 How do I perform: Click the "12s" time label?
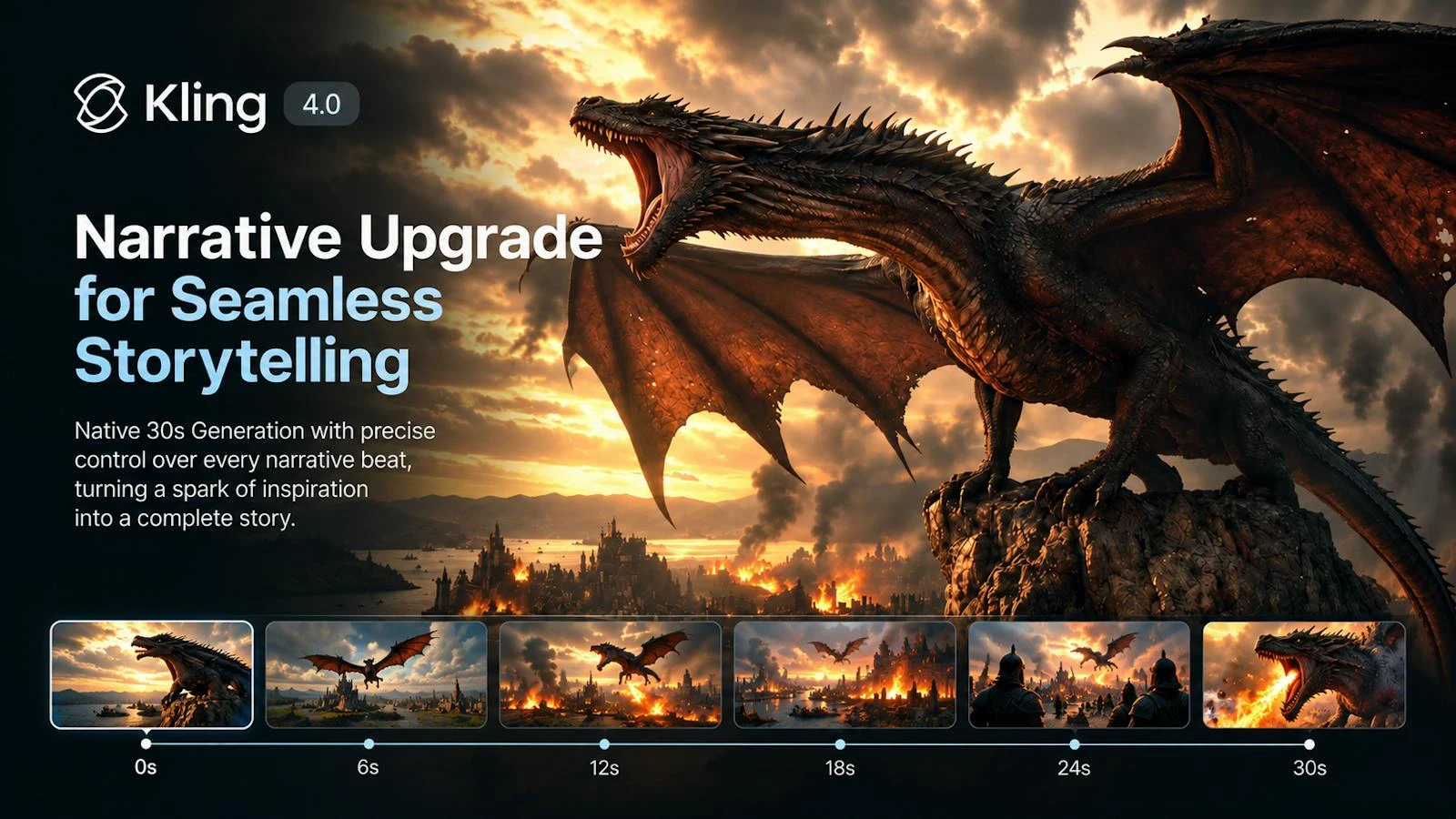pos(604,768)
